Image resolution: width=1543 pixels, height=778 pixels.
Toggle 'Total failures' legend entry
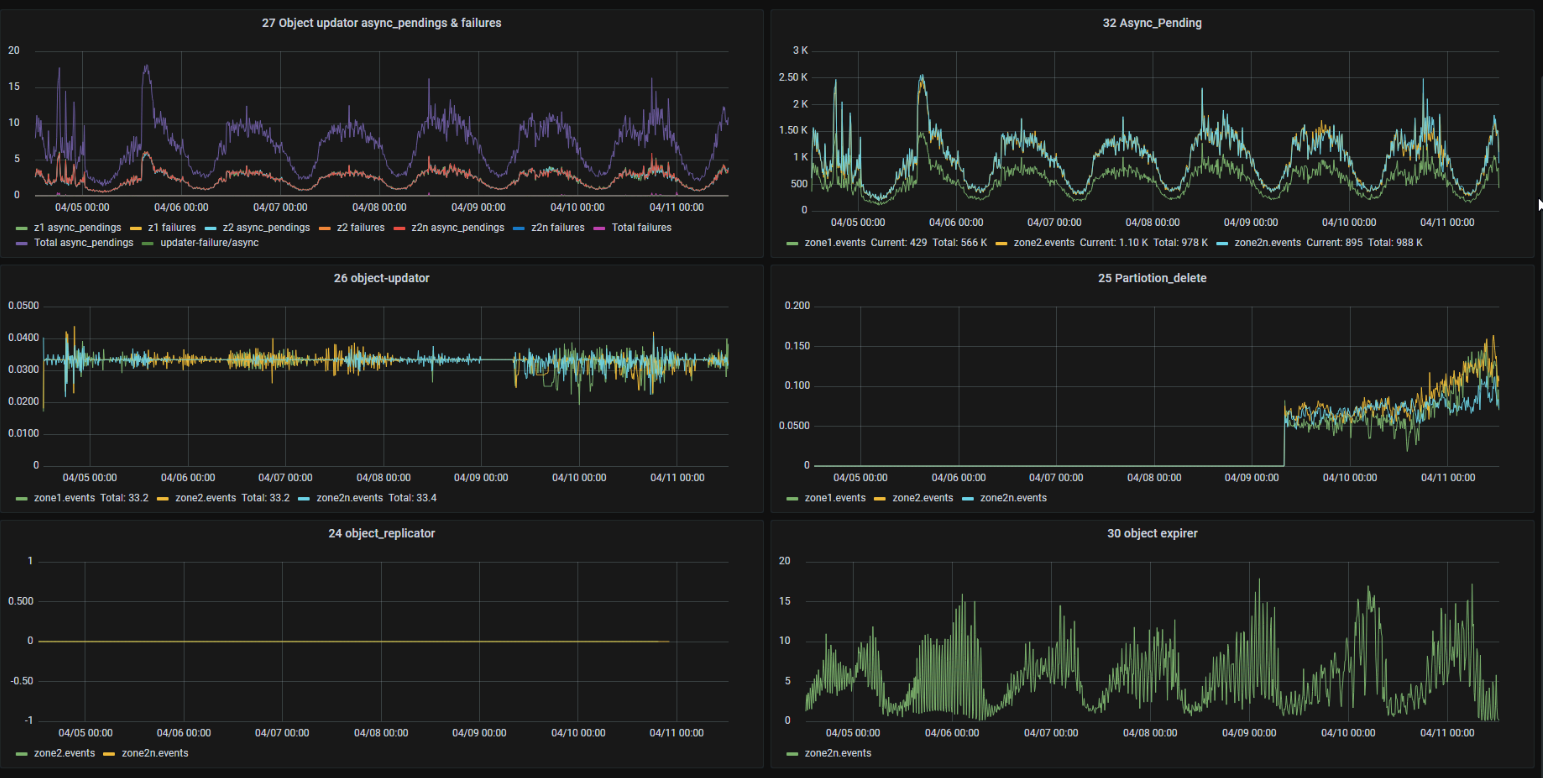[x=641, y=228]
